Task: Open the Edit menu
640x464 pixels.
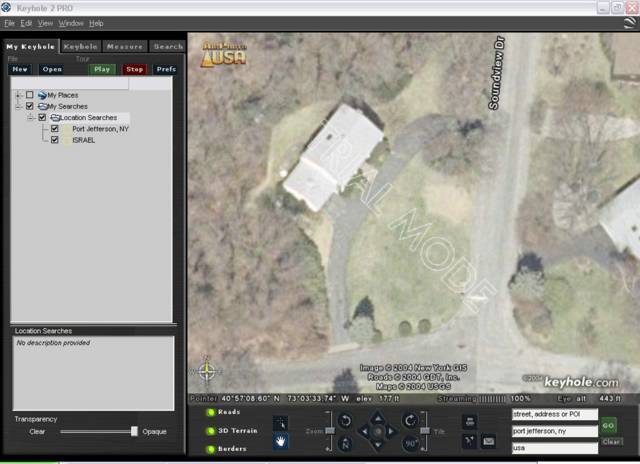Action: tap(26, 23)
